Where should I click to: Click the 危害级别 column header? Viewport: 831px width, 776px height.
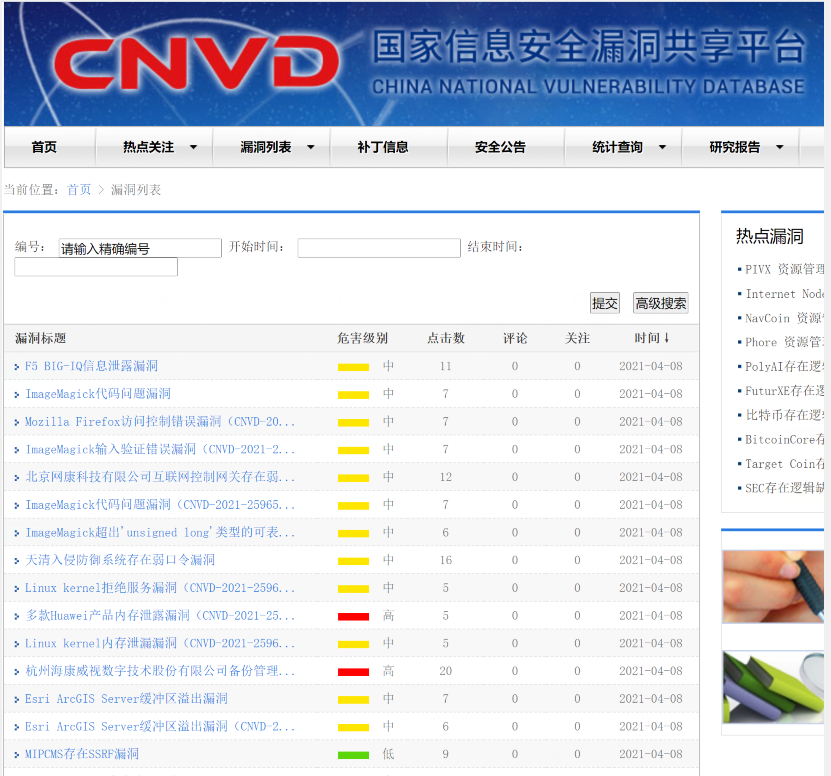point(363,338)
